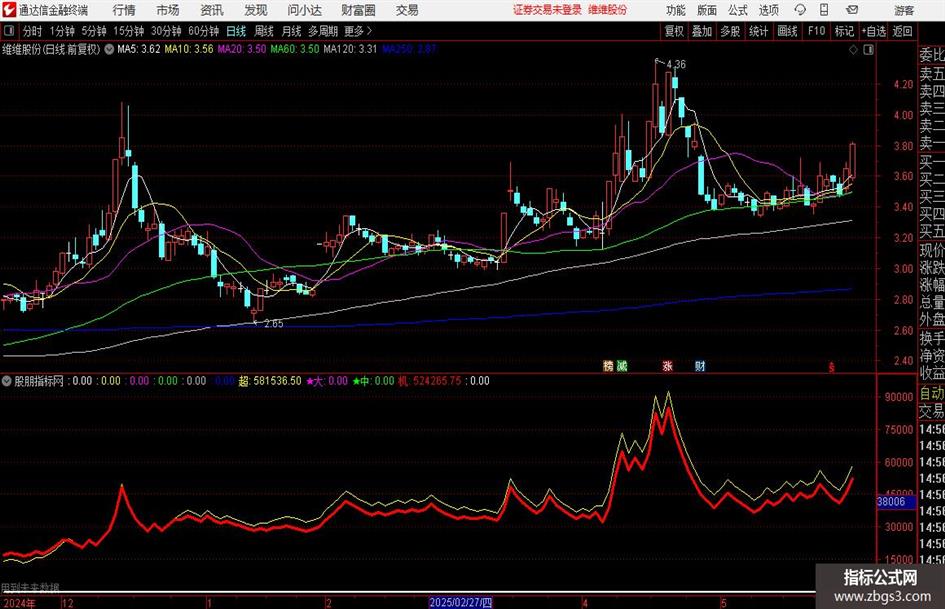Click the 叠加 overlay toolbar button
The height and width of the screenshot is (609, 945).
[702, 31]
